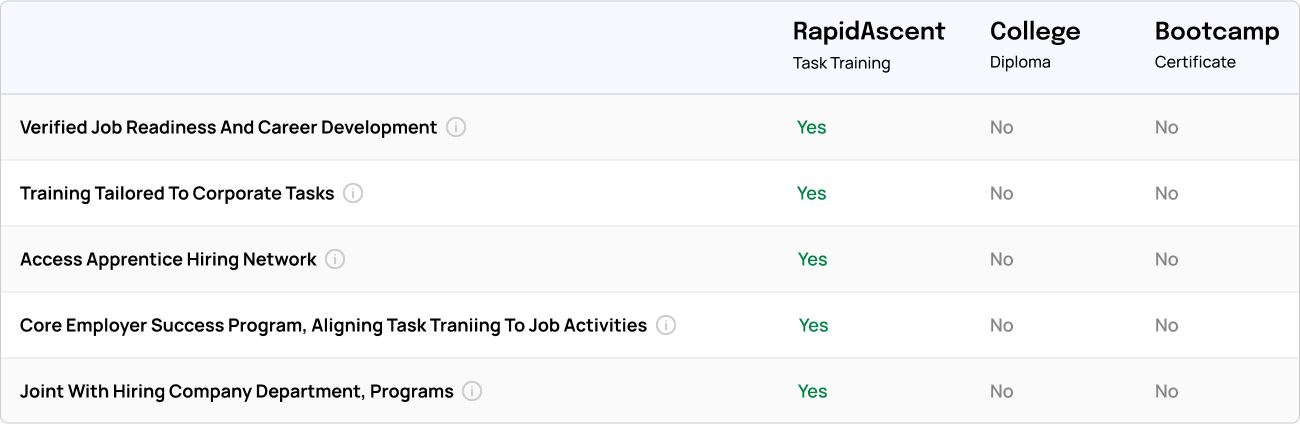Open info icon next to Training Tailored To Corporate Tasks

pyautogui.click(x=353, y=193)
